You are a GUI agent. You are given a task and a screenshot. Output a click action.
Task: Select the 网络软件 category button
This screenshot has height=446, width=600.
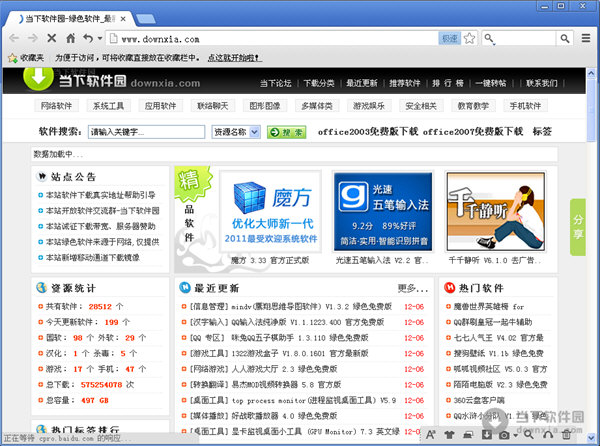point(56,106)
